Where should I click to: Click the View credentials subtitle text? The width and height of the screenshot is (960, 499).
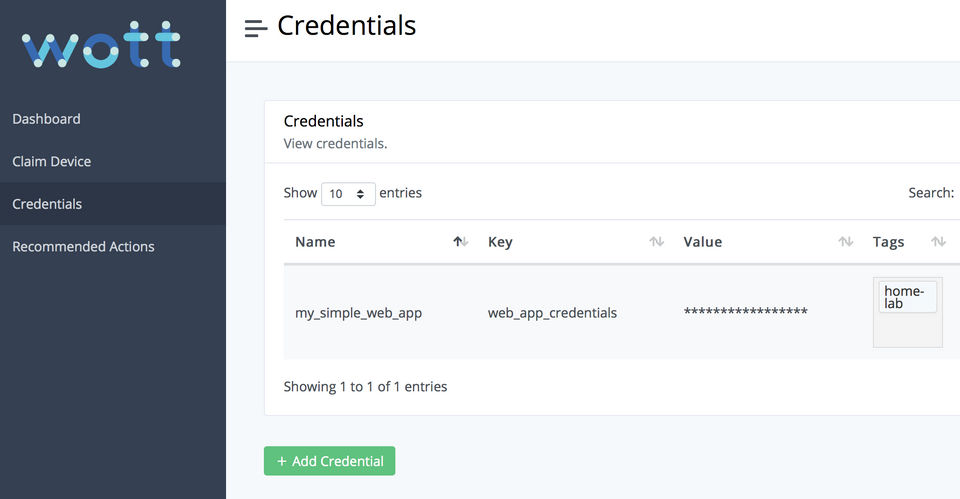tap(335, 143)
